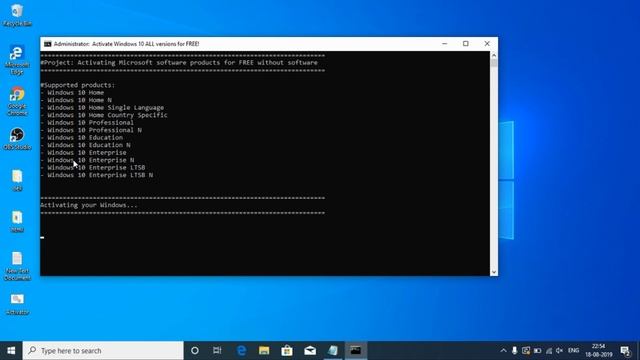
Task: Close the Administrator command prompt window
Action: (x=487, y=44)
